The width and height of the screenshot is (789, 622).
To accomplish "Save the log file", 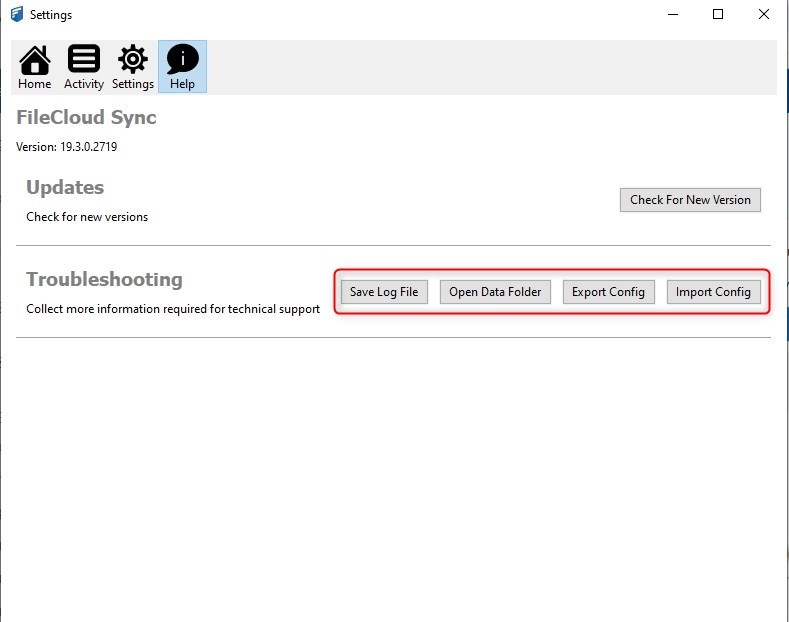I will click(384, 292).
